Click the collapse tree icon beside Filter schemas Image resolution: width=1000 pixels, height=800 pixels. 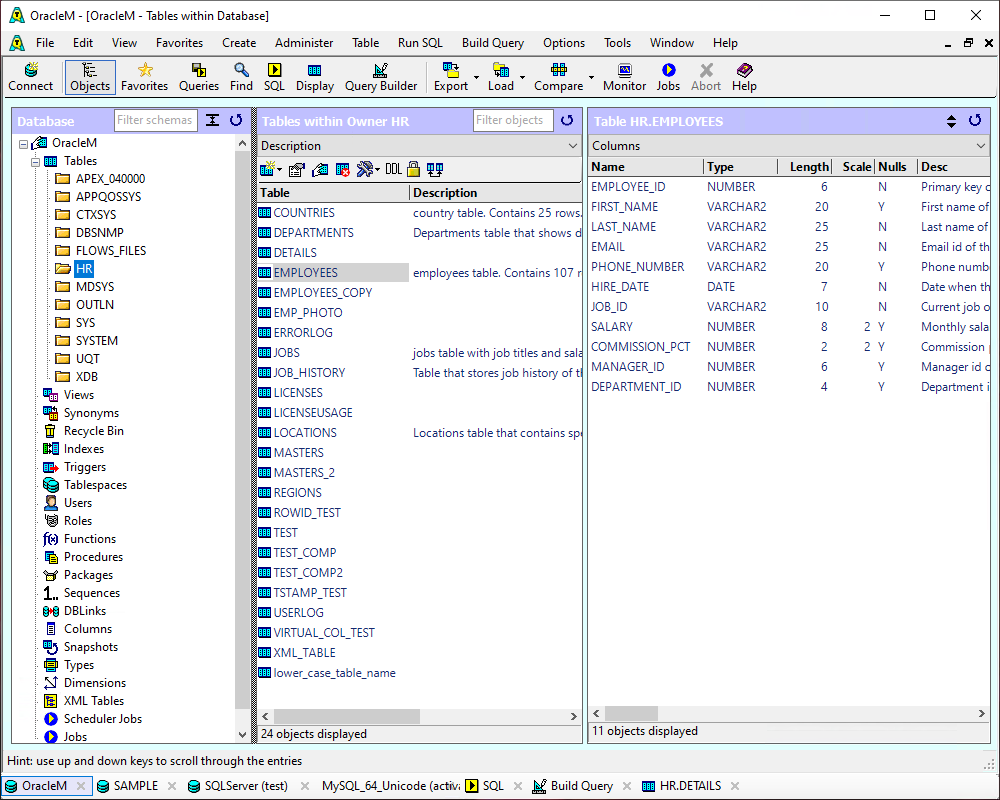coord(212,120)
